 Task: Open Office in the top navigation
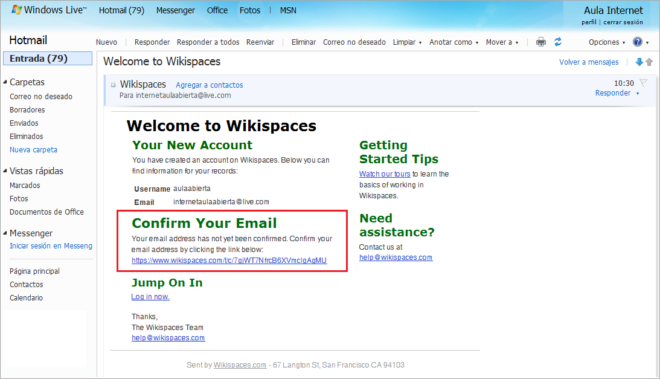coord(217,10)
